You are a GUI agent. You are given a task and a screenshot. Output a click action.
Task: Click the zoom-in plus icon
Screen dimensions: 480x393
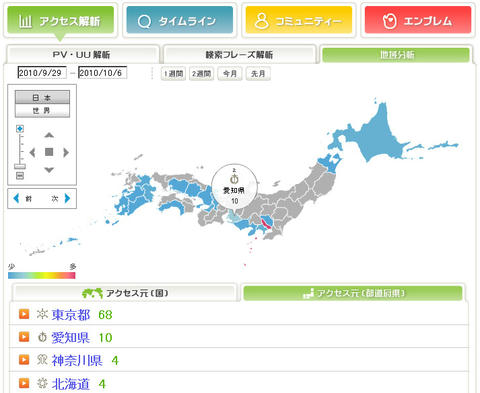pyautogui.click(x=20, y=128)
